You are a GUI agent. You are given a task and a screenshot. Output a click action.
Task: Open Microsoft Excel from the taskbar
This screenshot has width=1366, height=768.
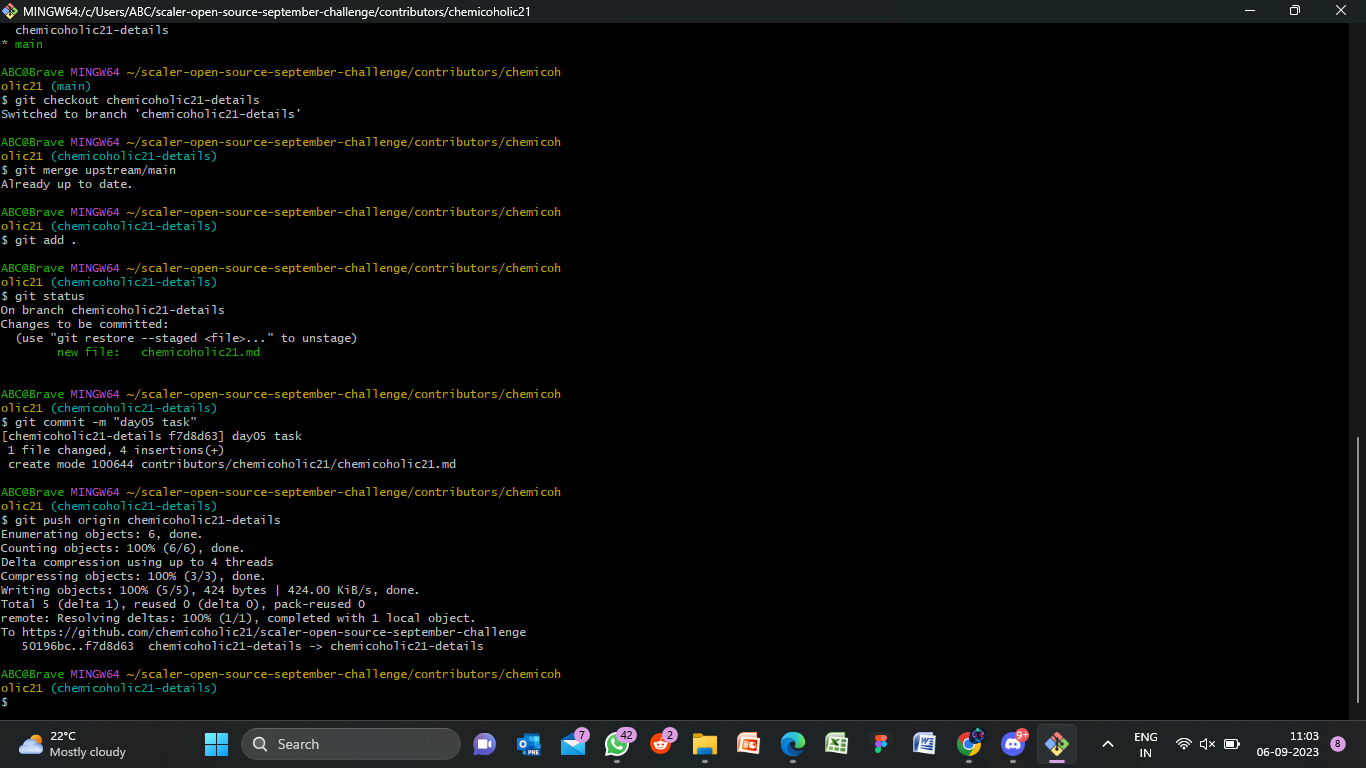(x=835, y=744)
